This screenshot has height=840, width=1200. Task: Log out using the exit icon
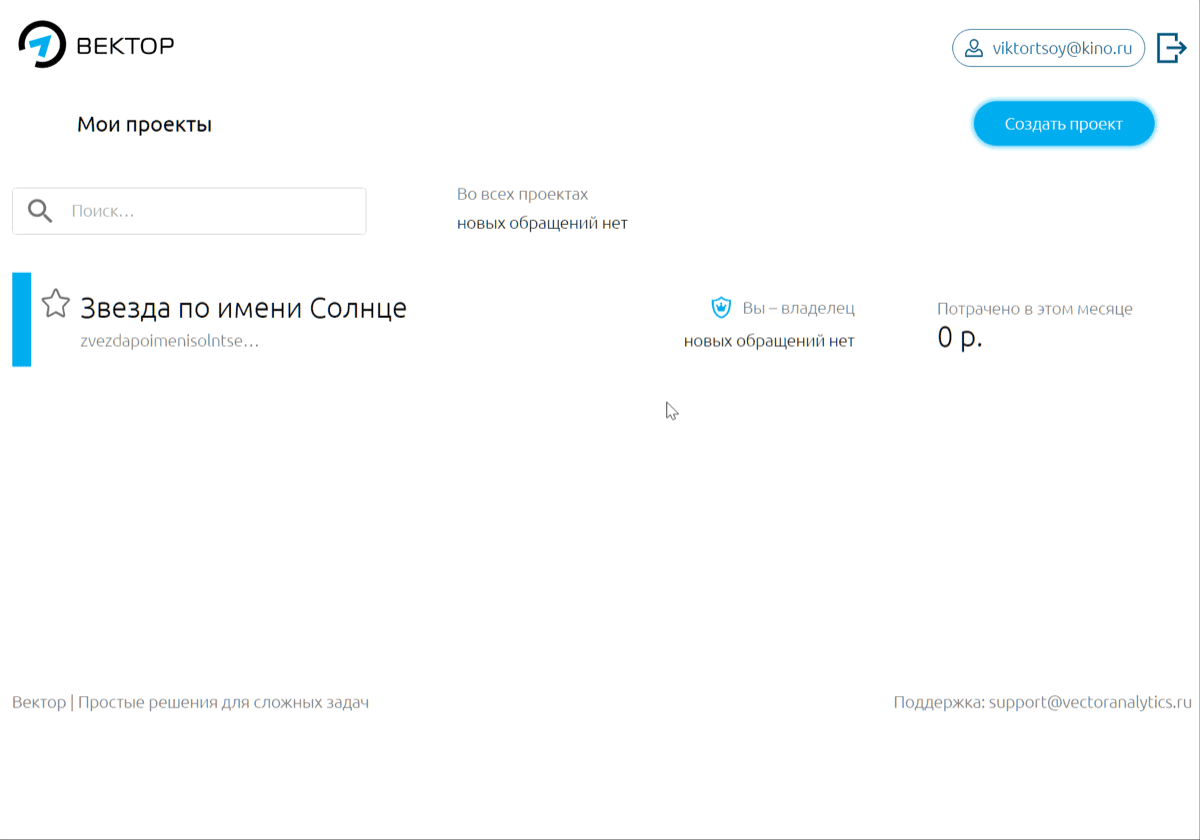coord(1171,48)
